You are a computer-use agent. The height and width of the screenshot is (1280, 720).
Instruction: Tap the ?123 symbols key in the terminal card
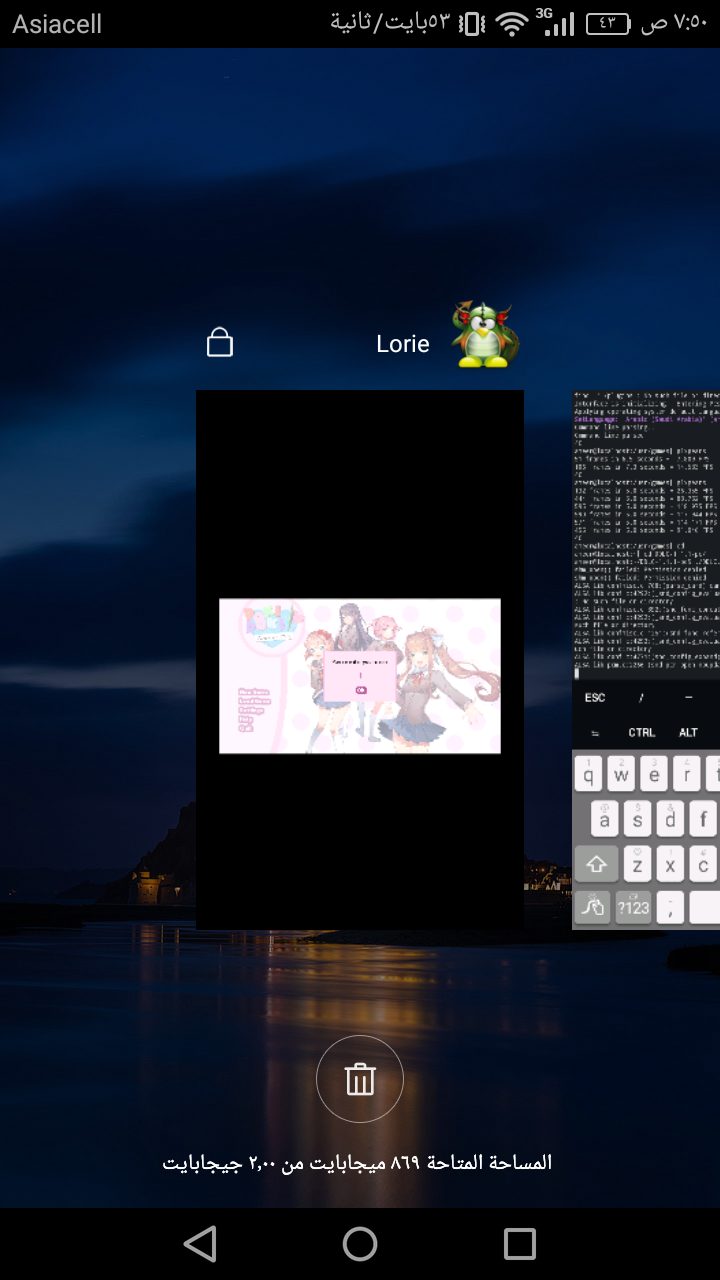point(633,908)
